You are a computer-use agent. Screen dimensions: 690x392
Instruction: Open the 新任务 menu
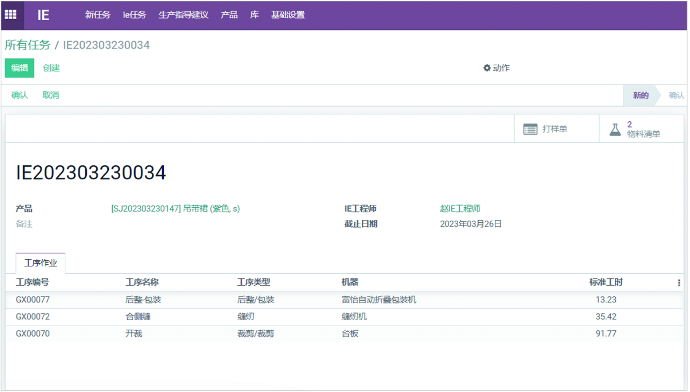tap(98, 15)
